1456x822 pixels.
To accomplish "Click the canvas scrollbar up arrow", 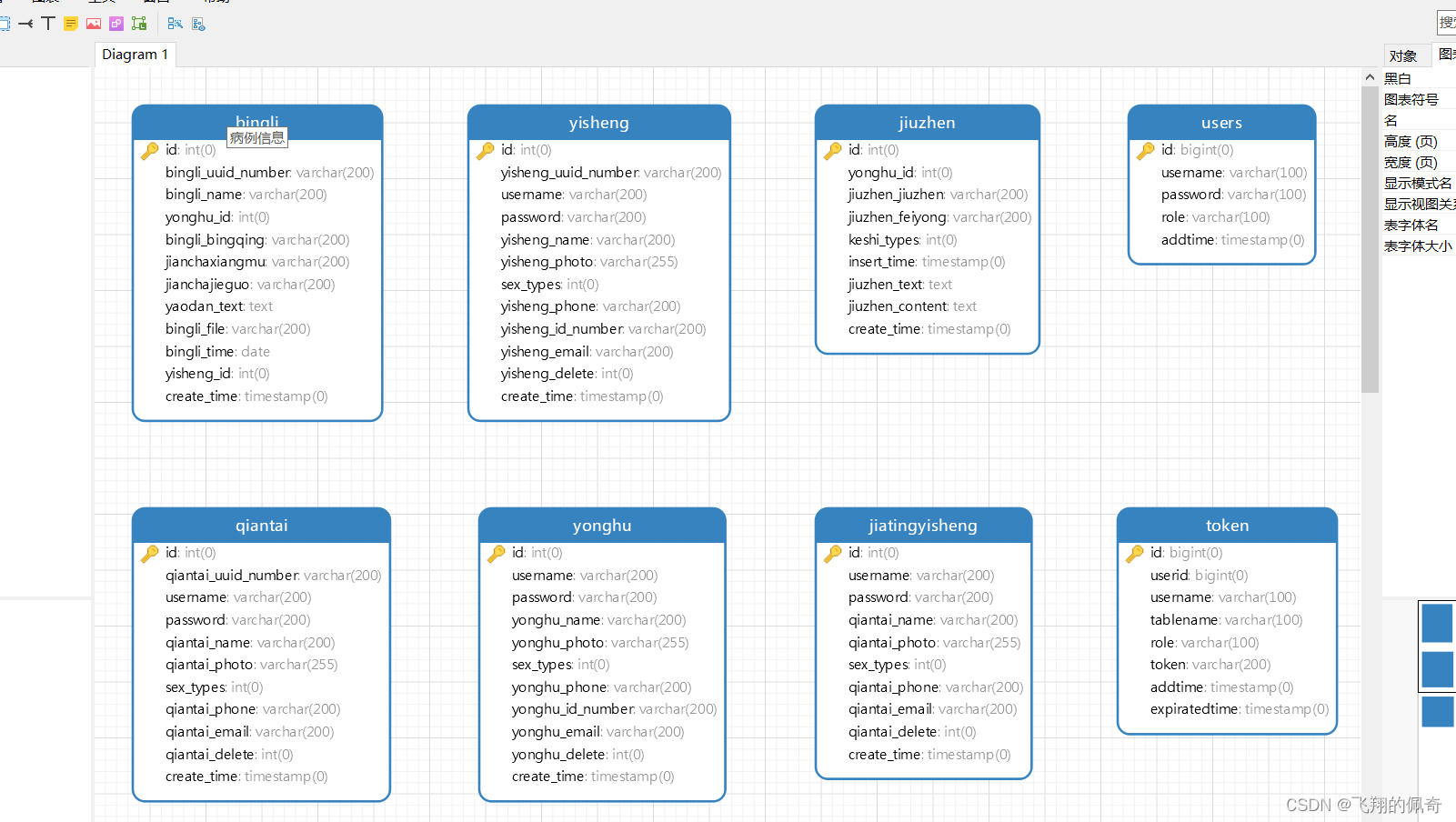I will tap(1370, 77).
